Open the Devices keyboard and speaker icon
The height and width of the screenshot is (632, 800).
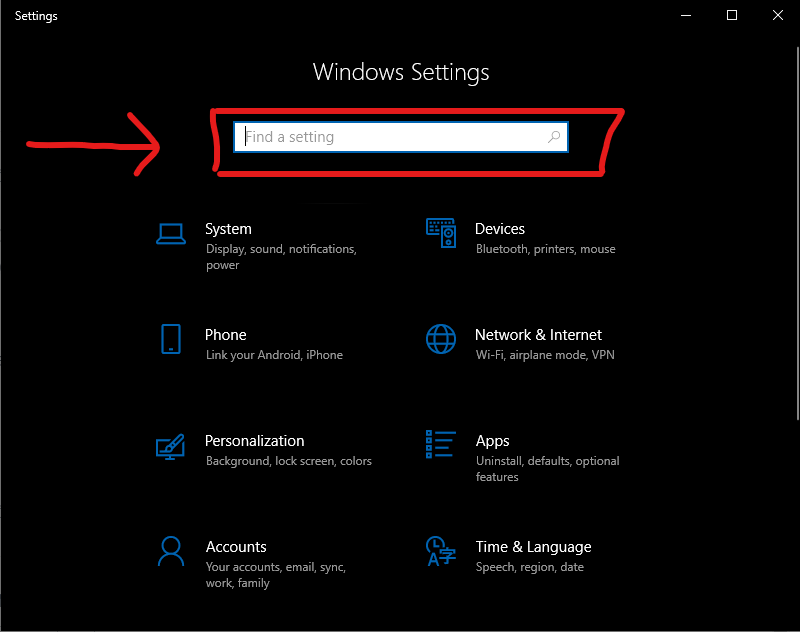click(x=441, y=233)
